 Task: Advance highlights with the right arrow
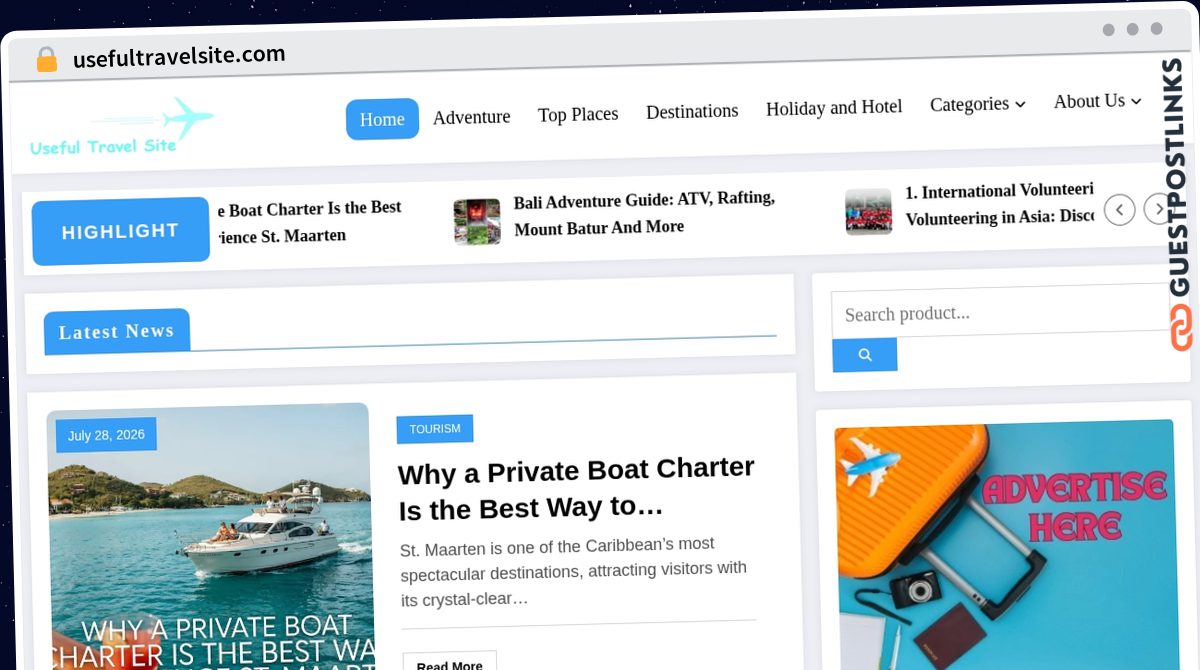pyautogui.click(x=1157, y=209)
